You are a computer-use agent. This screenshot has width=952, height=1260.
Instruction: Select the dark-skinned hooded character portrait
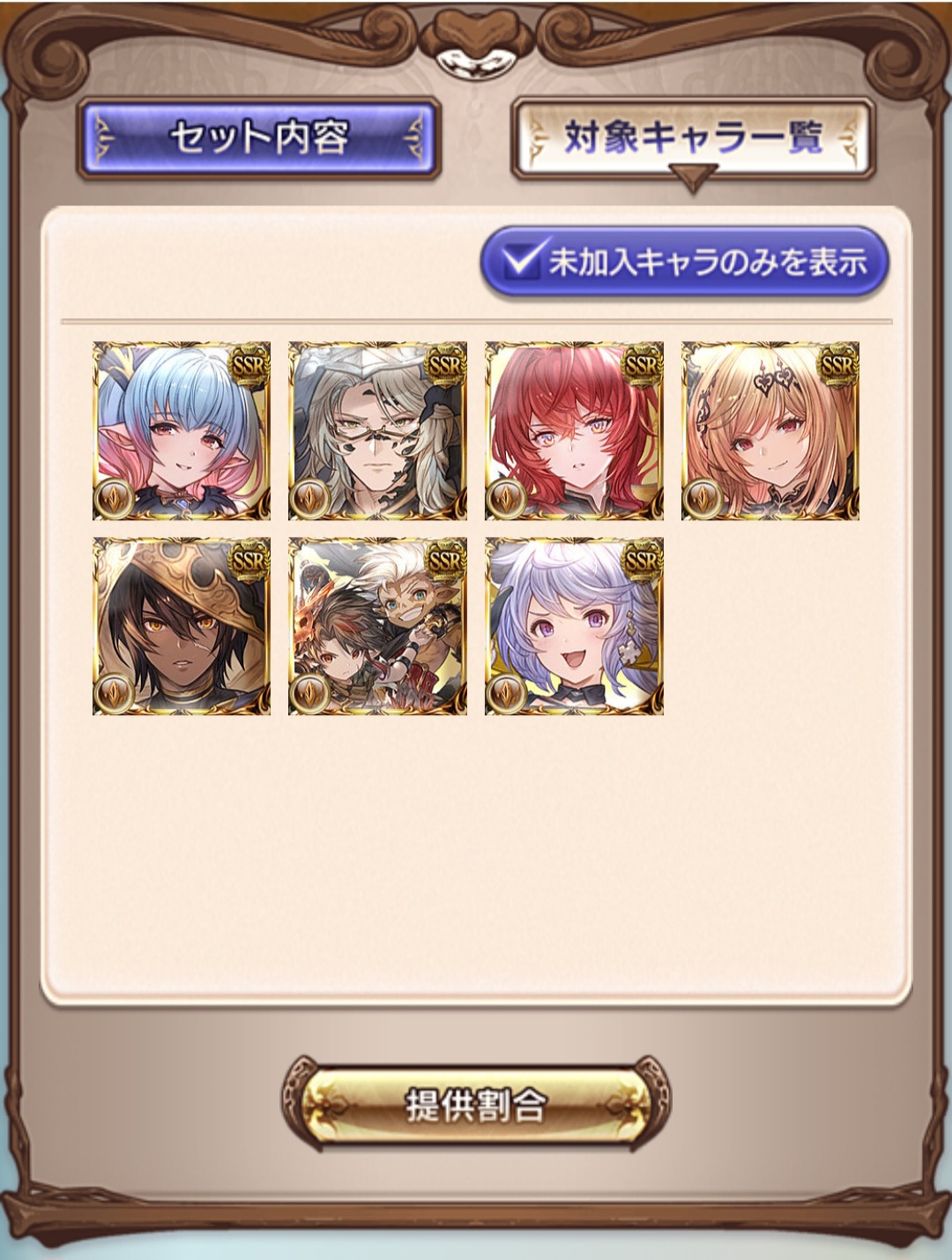182,626
